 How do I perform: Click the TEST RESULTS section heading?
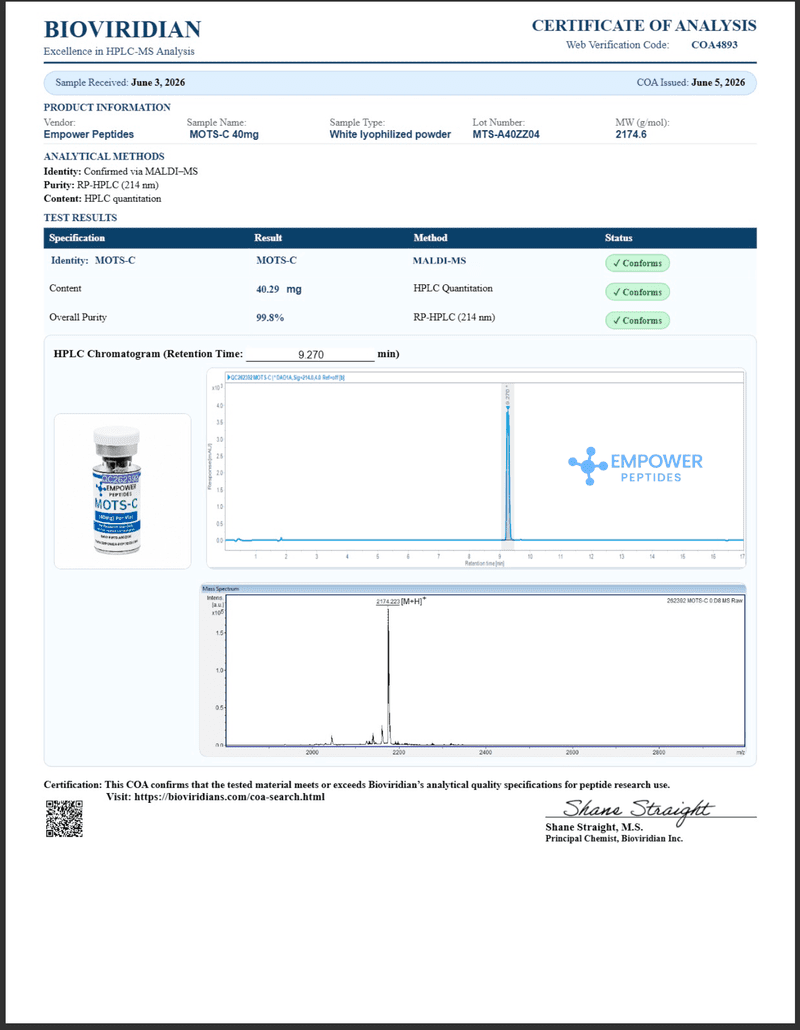80,217
